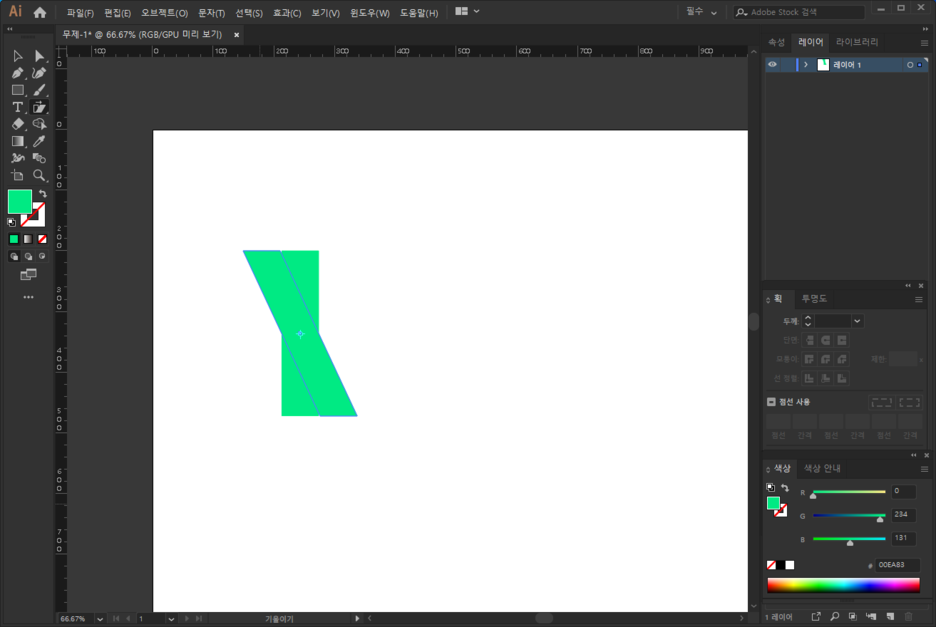Select the Direct Selection tool
The width and height of the screenshot is (936, 627).
tap(39, 56)
